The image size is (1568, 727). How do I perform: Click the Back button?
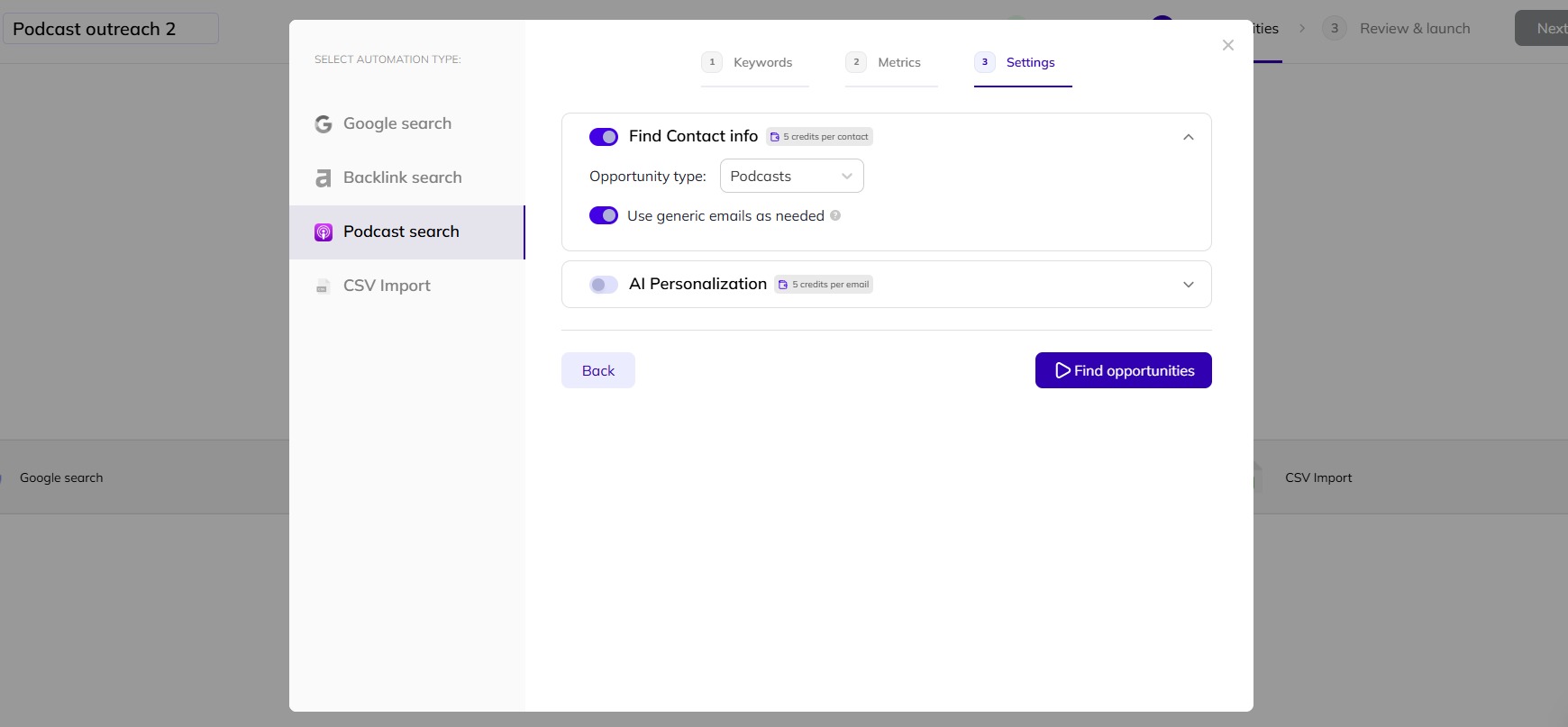[598, 370]
